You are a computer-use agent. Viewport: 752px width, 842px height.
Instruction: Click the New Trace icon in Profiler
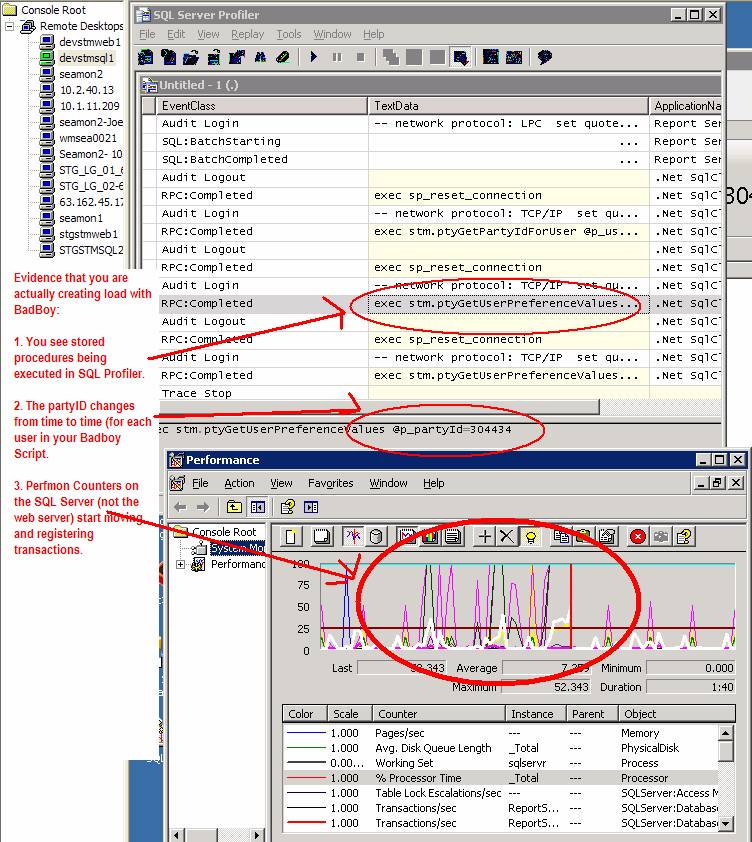point(146,58)
